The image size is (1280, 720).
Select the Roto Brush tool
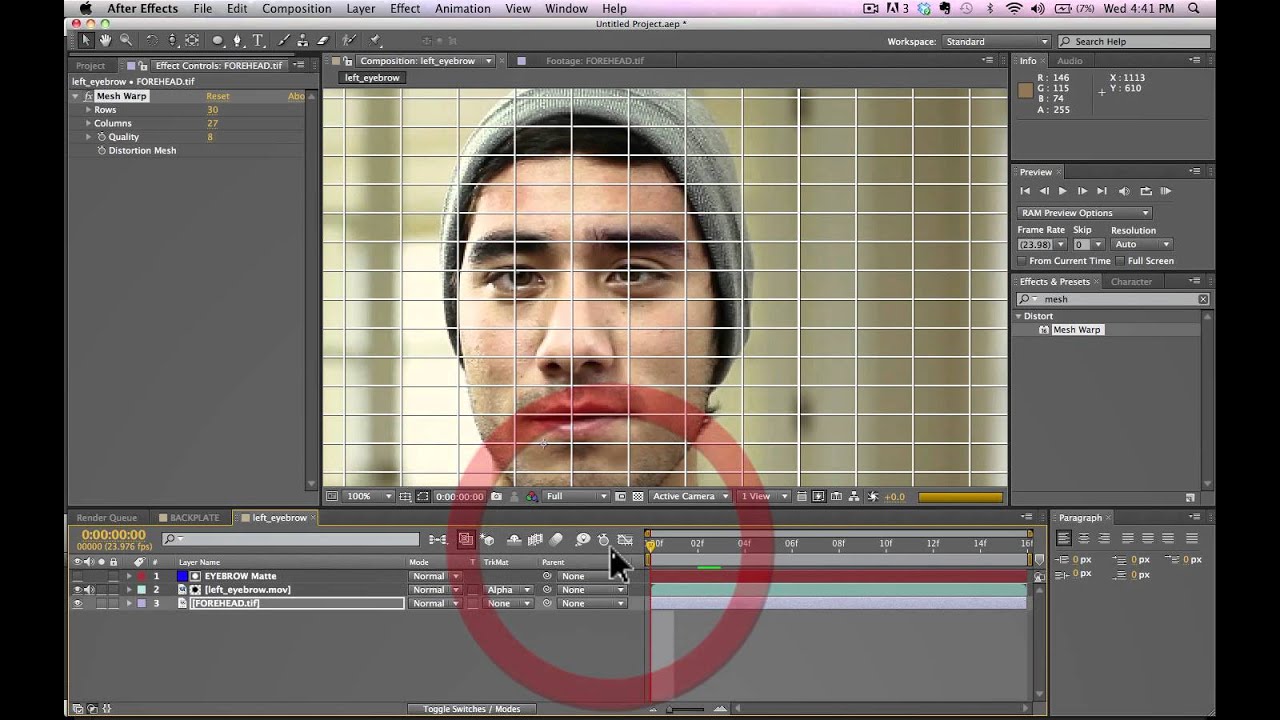349,41
